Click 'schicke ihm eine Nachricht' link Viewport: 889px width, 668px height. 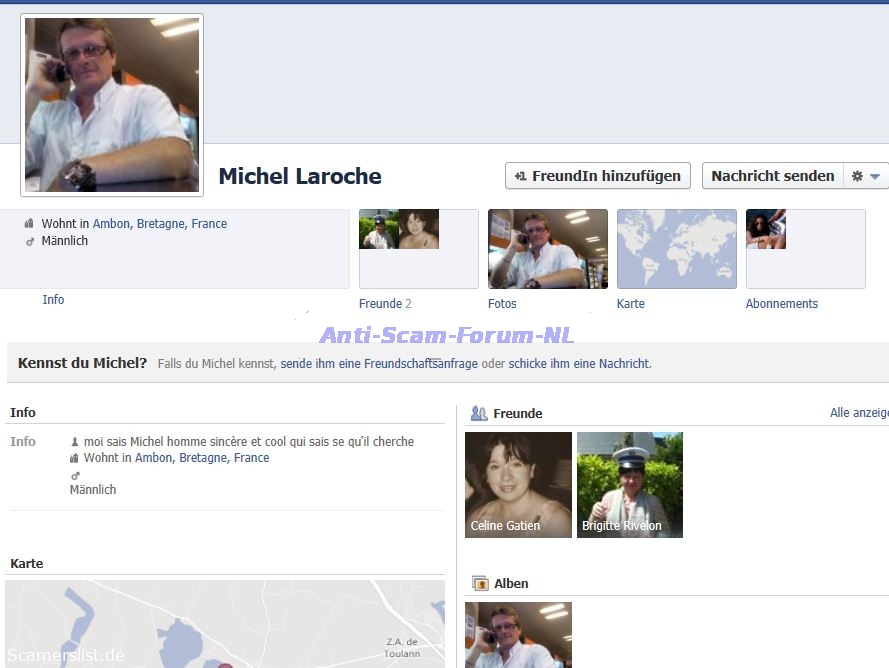tap(579, 364)
